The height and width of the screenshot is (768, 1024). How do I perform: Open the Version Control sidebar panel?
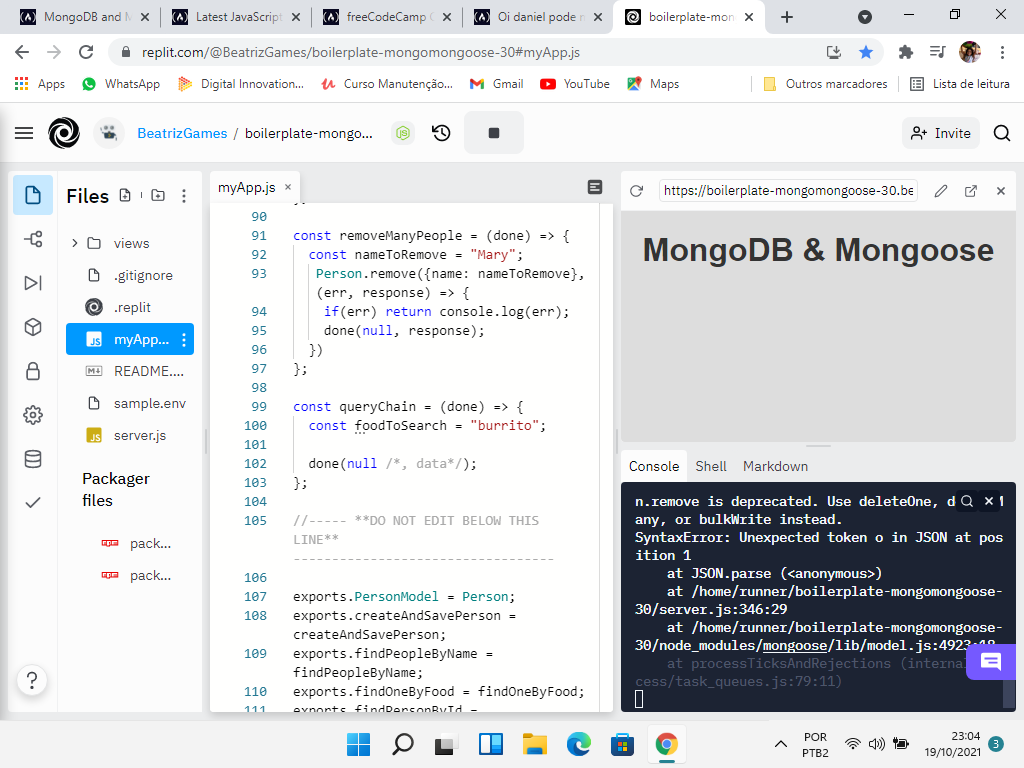click(x=33, y=240)
